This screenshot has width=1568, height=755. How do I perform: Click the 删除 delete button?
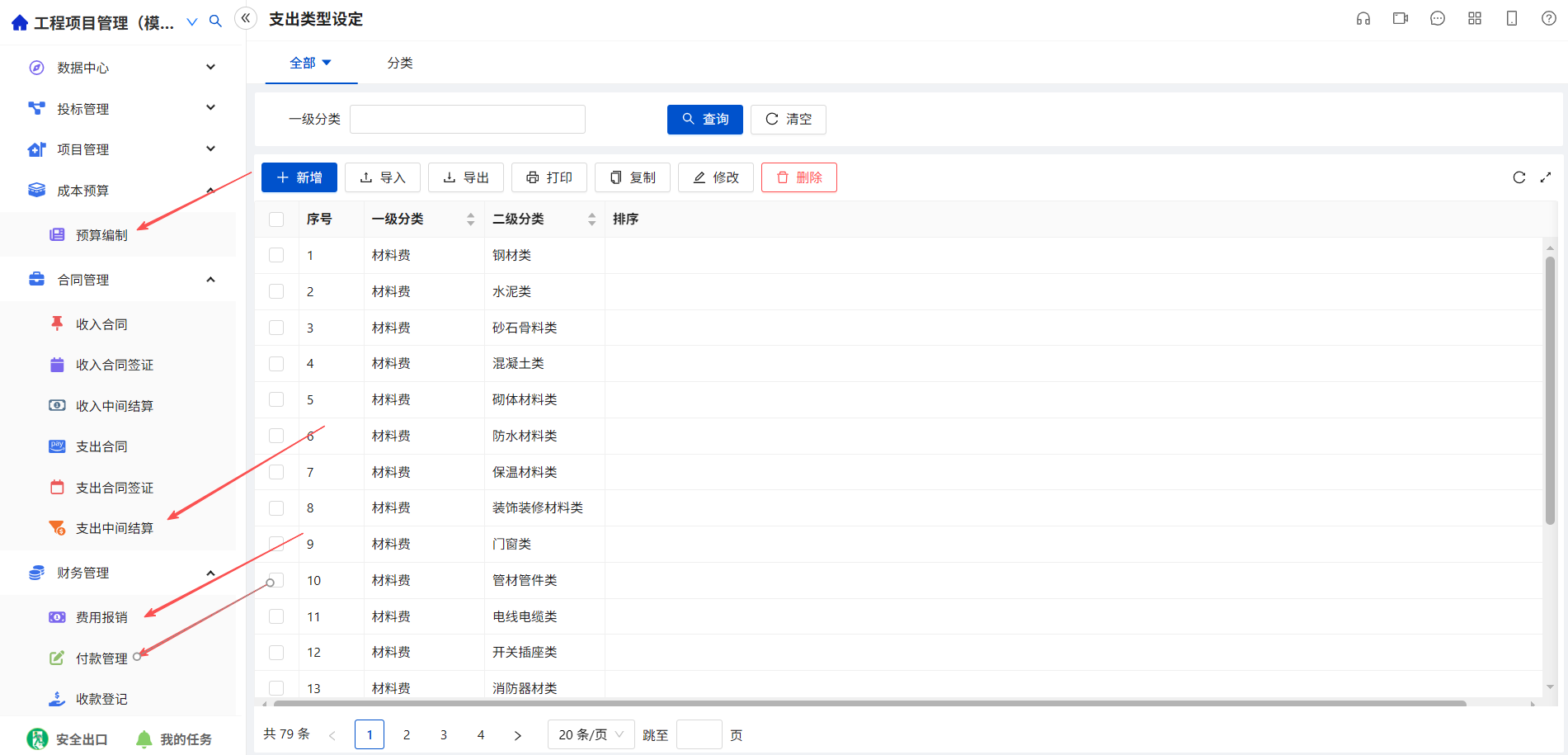click(x=799, y=177)
